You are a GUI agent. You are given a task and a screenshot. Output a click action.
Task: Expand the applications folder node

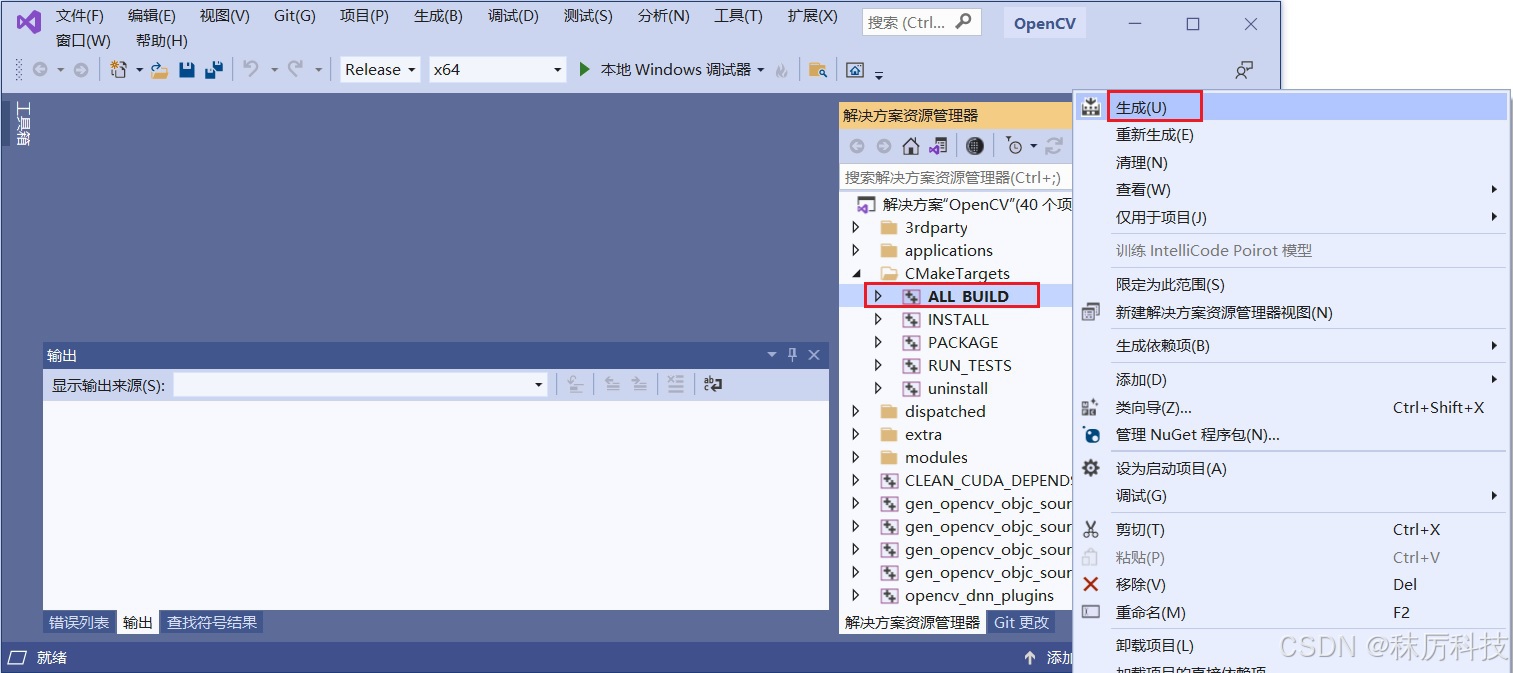(855, 250)
